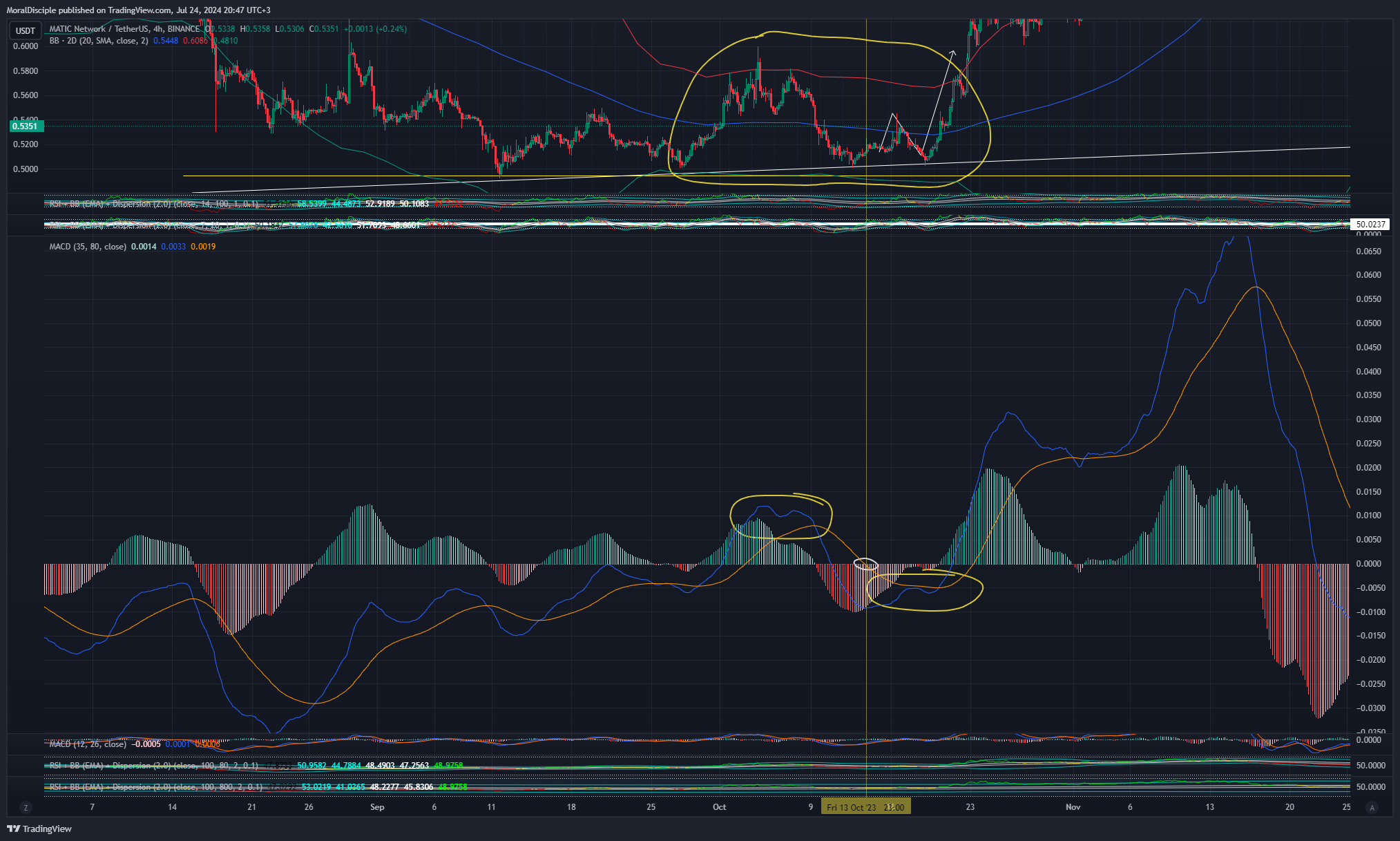The width and height of the screenshot is (1400, 841).
Task: Click the Sep label on time axis
Action: click(x=377, y=807)
